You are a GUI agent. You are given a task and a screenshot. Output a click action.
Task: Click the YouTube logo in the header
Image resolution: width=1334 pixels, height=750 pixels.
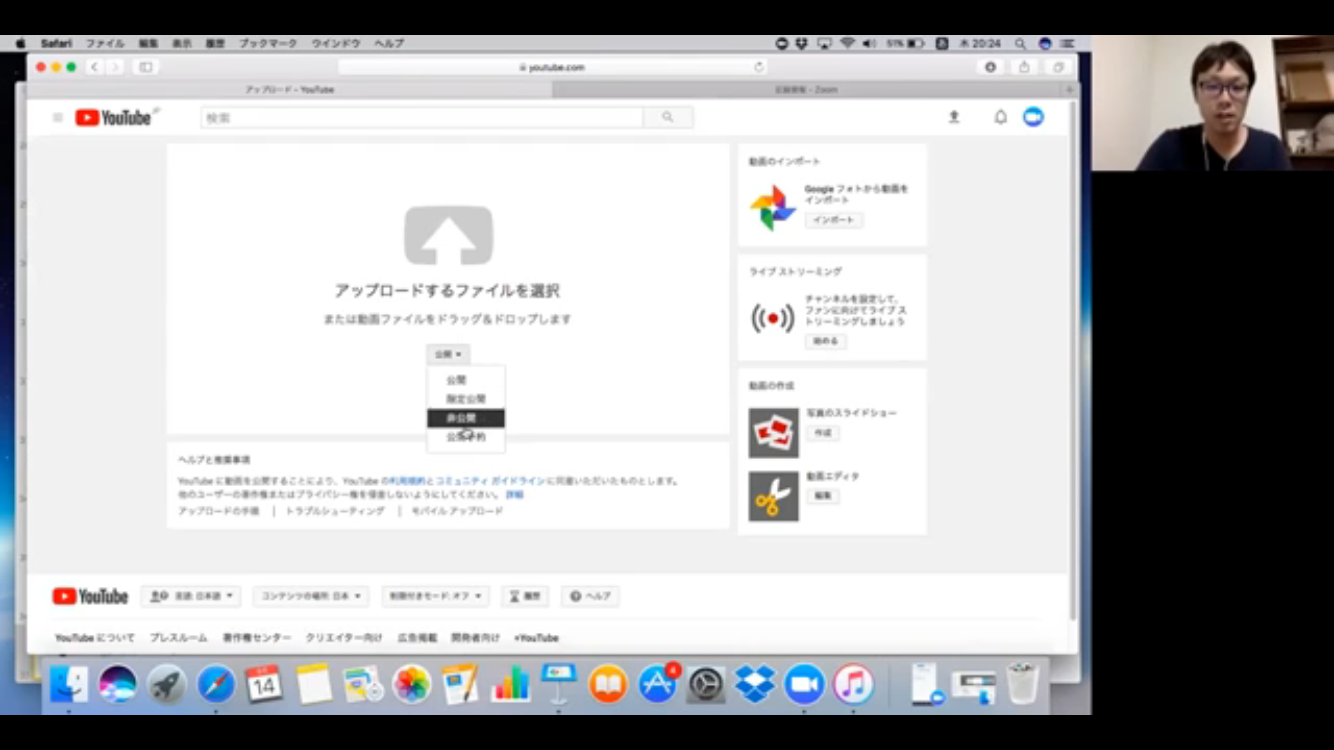[x=113, y=118]
